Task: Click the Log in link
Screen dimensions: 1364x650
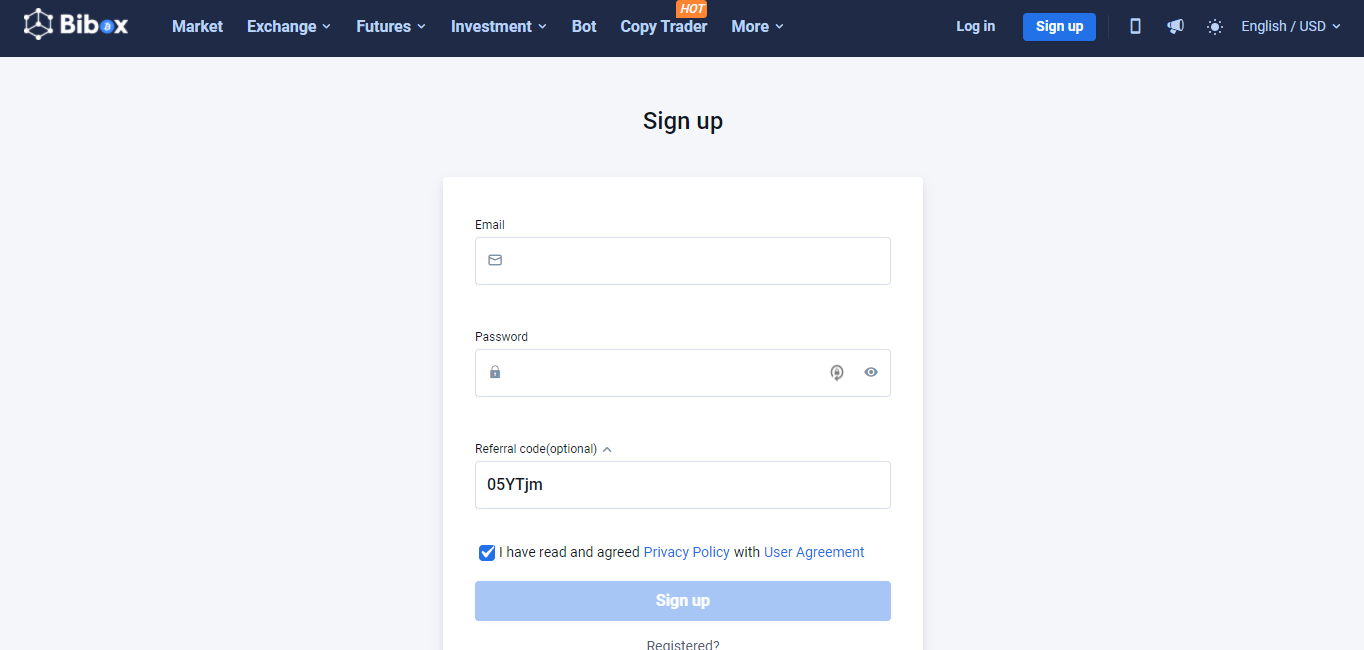Action: pyautogui.click(x=975, y=27)
